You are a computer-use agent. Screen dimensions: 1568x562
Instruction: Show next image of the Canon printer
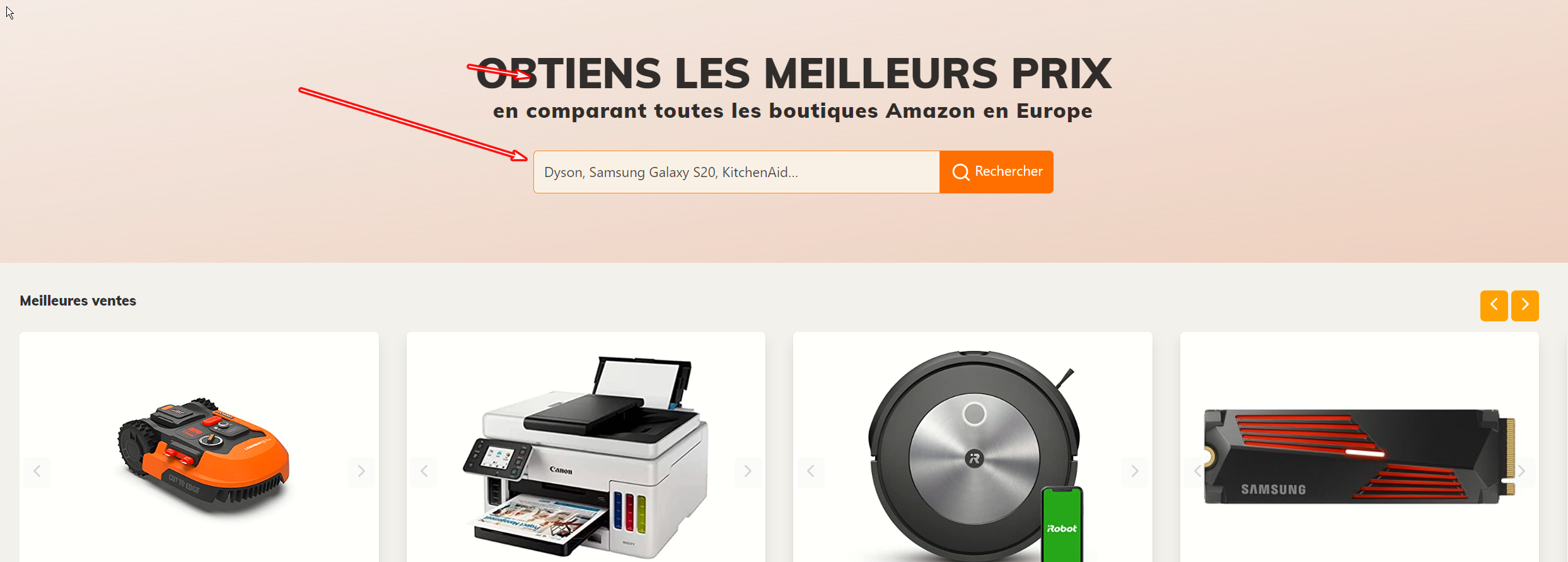click(x=748, y=471)
